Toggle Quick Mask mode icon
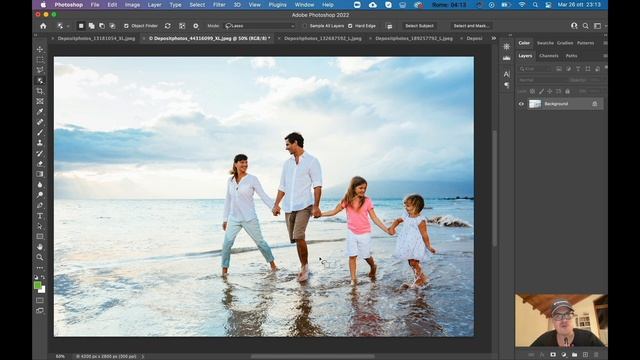The width and height of the screenshot is (640, 360). (40, 300)
